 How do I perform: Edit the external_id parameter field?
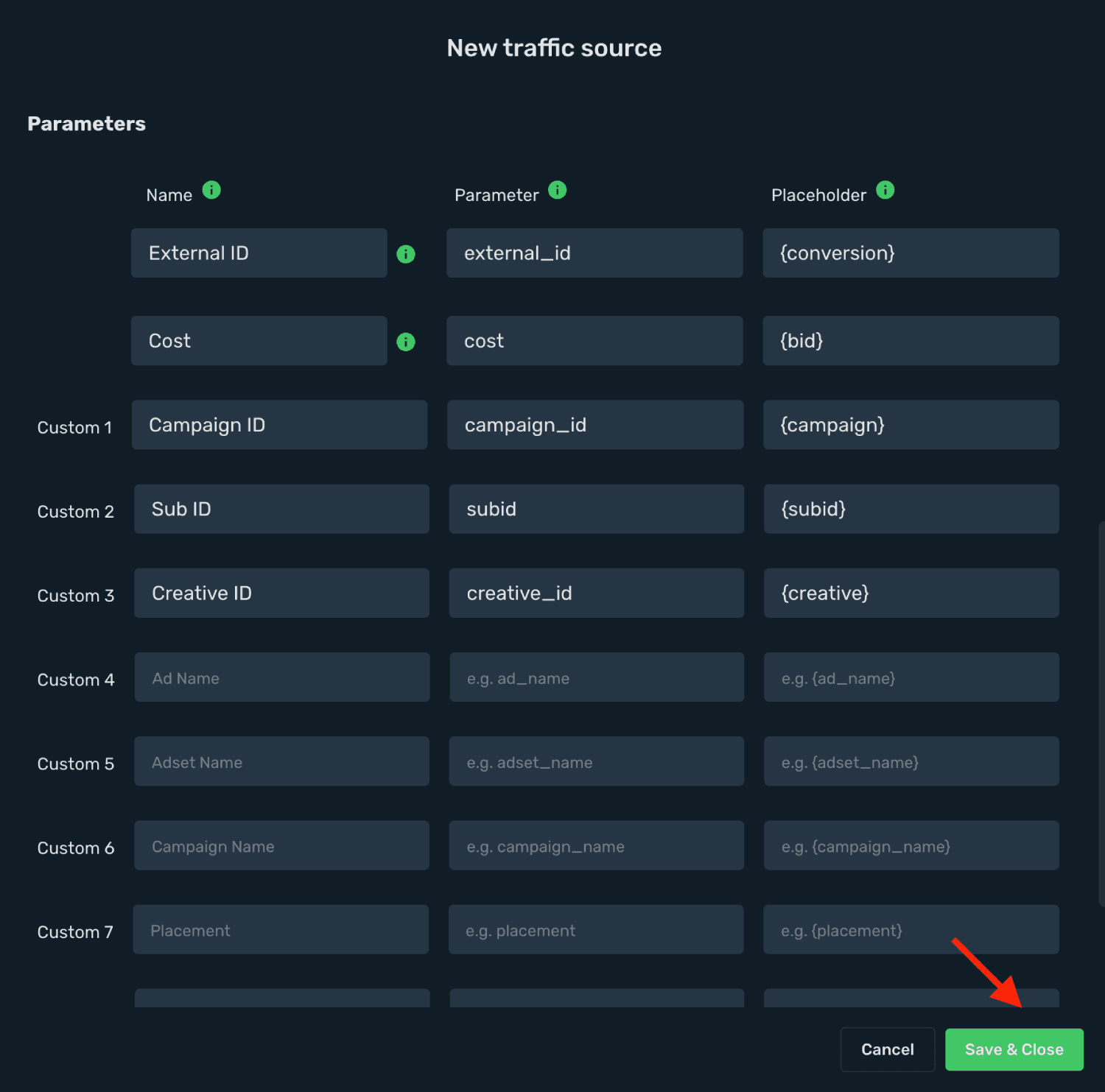pyautogui.click(x=595, y=253)
